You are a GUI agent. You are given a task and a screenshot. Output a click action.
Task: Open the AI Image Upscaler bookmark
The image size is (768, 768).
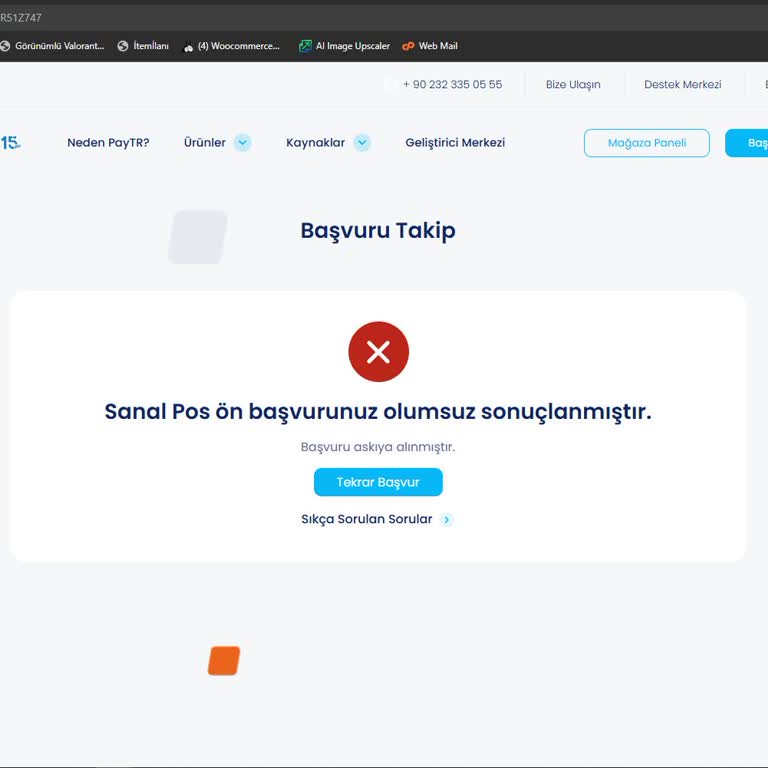pyautogui.click(x=345, y=46)
